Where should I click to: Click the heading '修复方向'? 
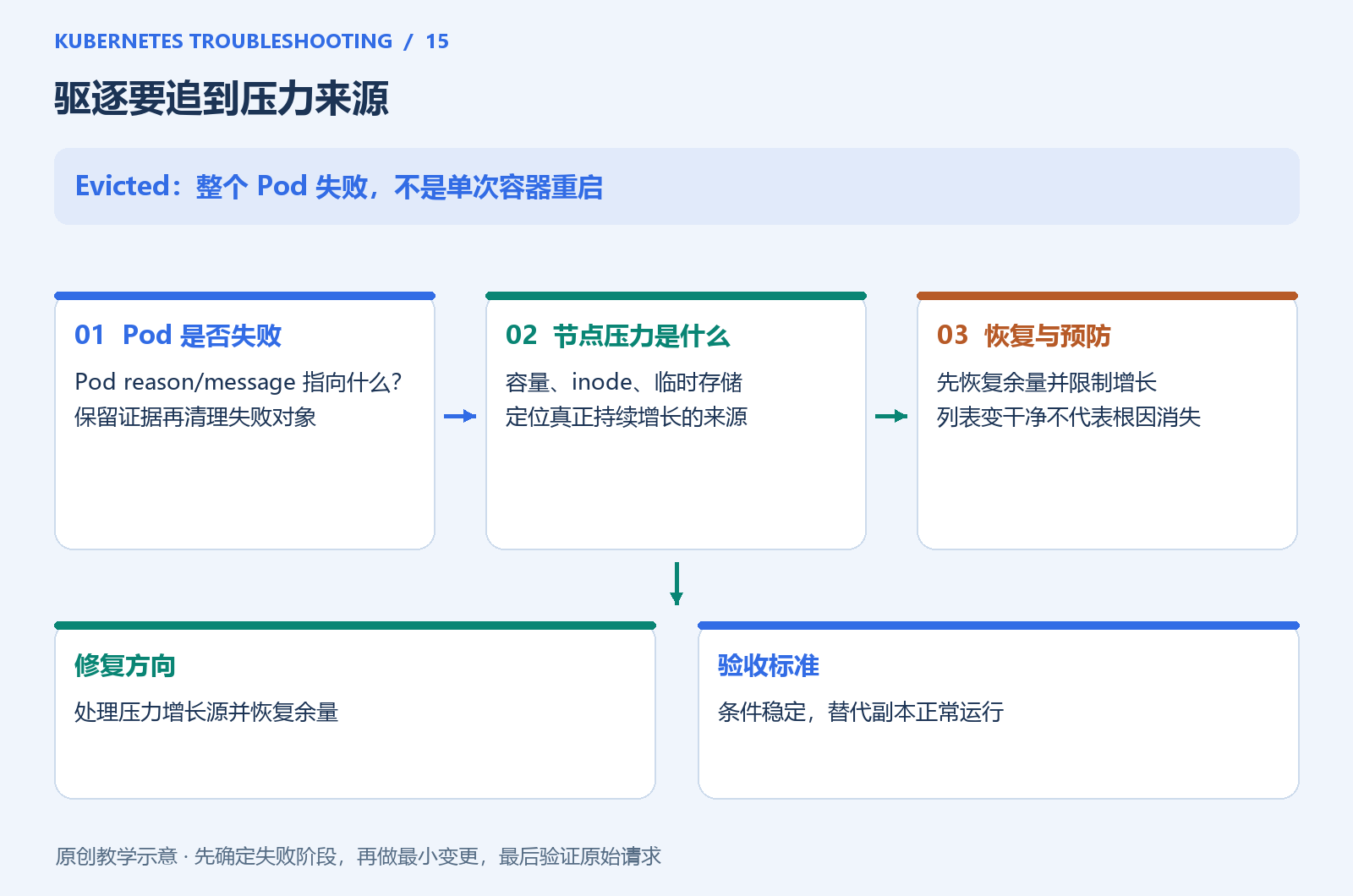125,665
